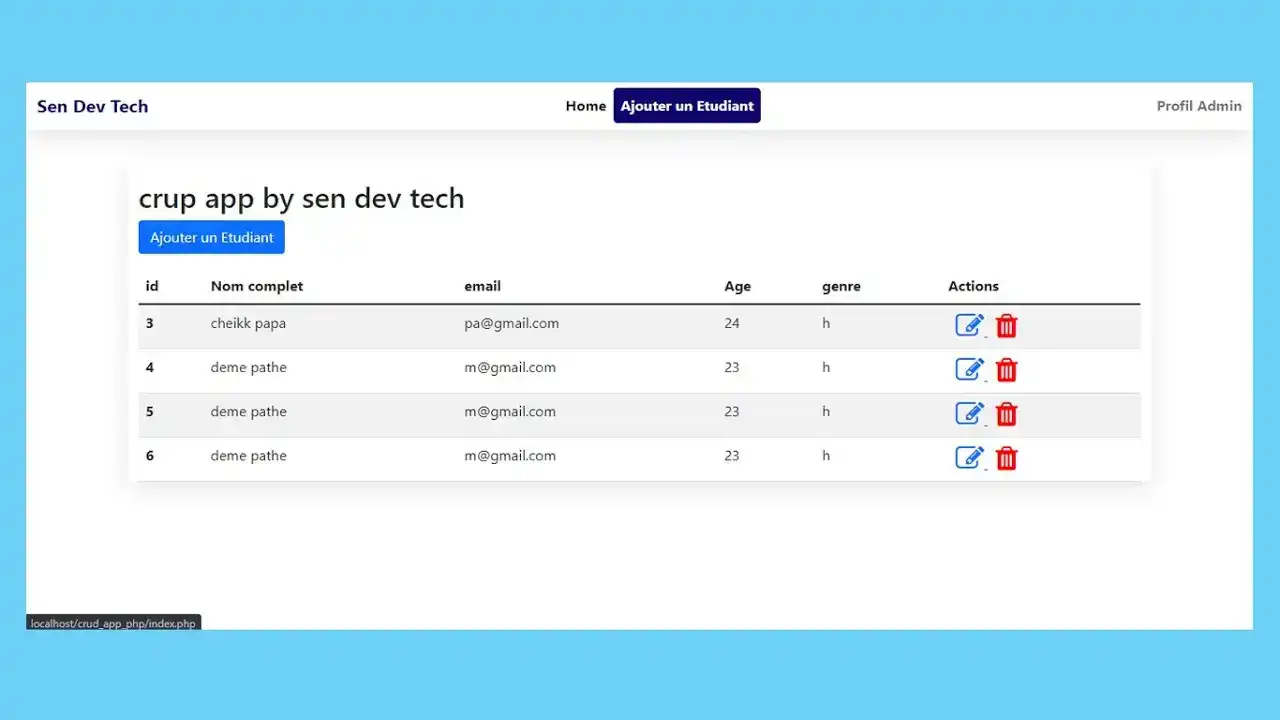Image resolution: width=1280 pixels, height=720 pixels.
Task: Open the Profil Admin link
Action: tap(1199, 106)
